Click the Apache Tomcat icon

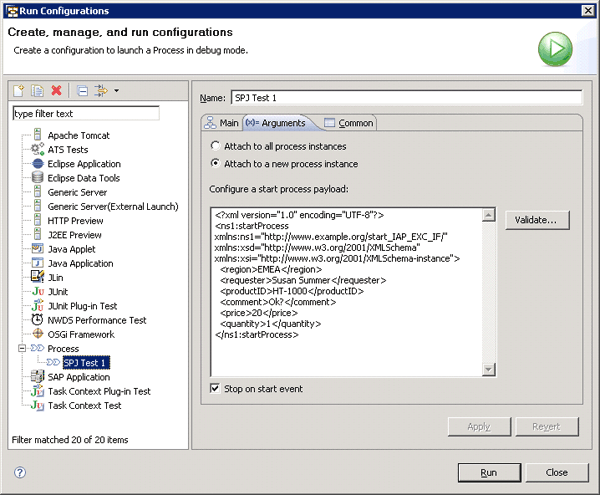coord(38,135)
